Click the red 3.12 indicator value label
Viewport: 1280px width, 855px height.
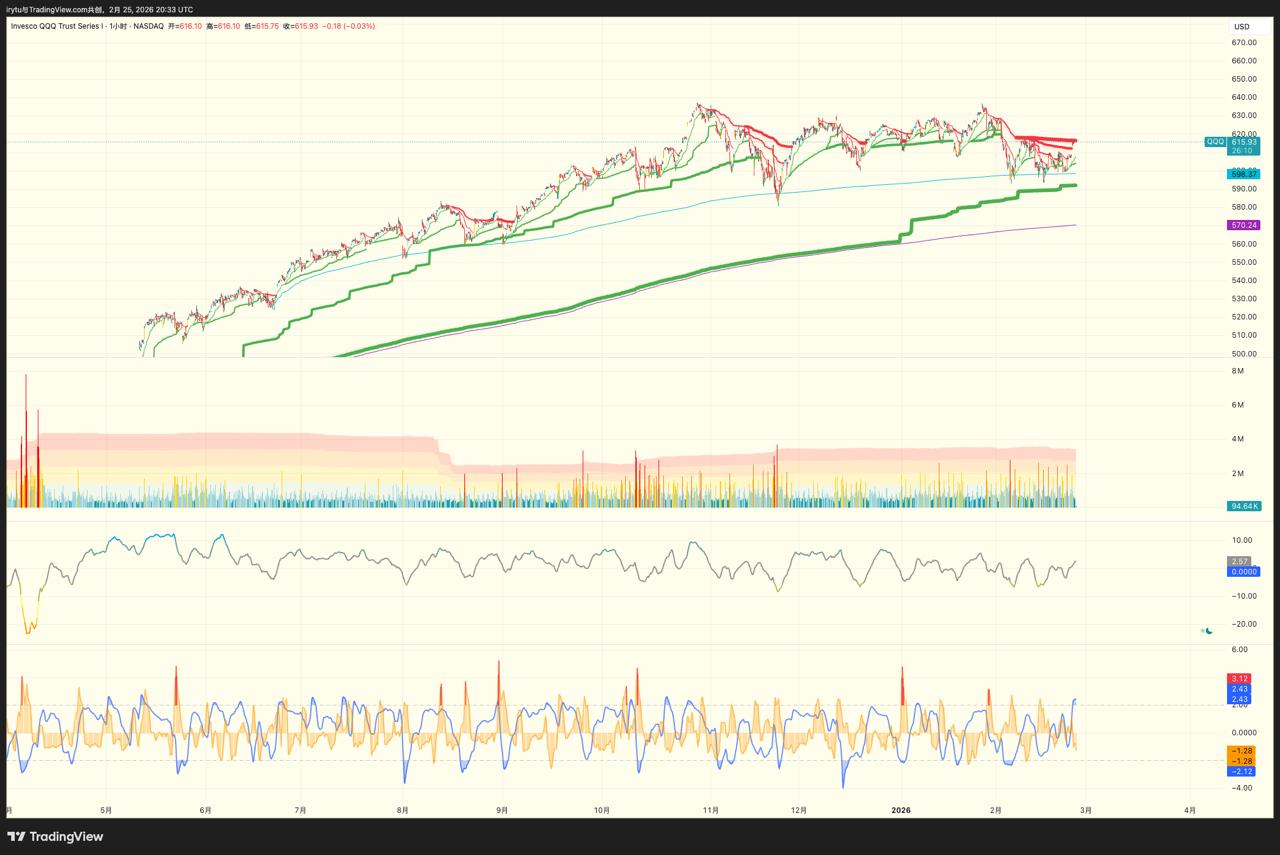click(1240, 679)
